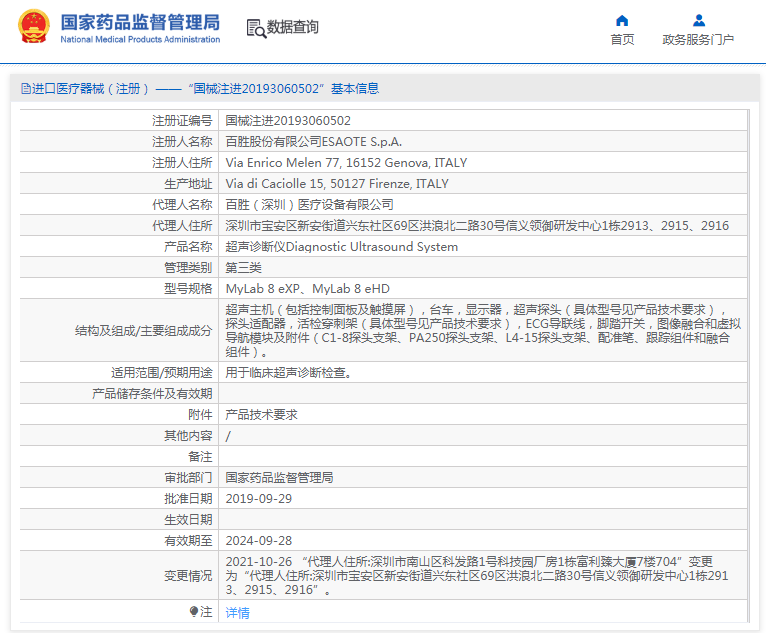
Task: Click the 变更情况 row label
Action: 188,576
